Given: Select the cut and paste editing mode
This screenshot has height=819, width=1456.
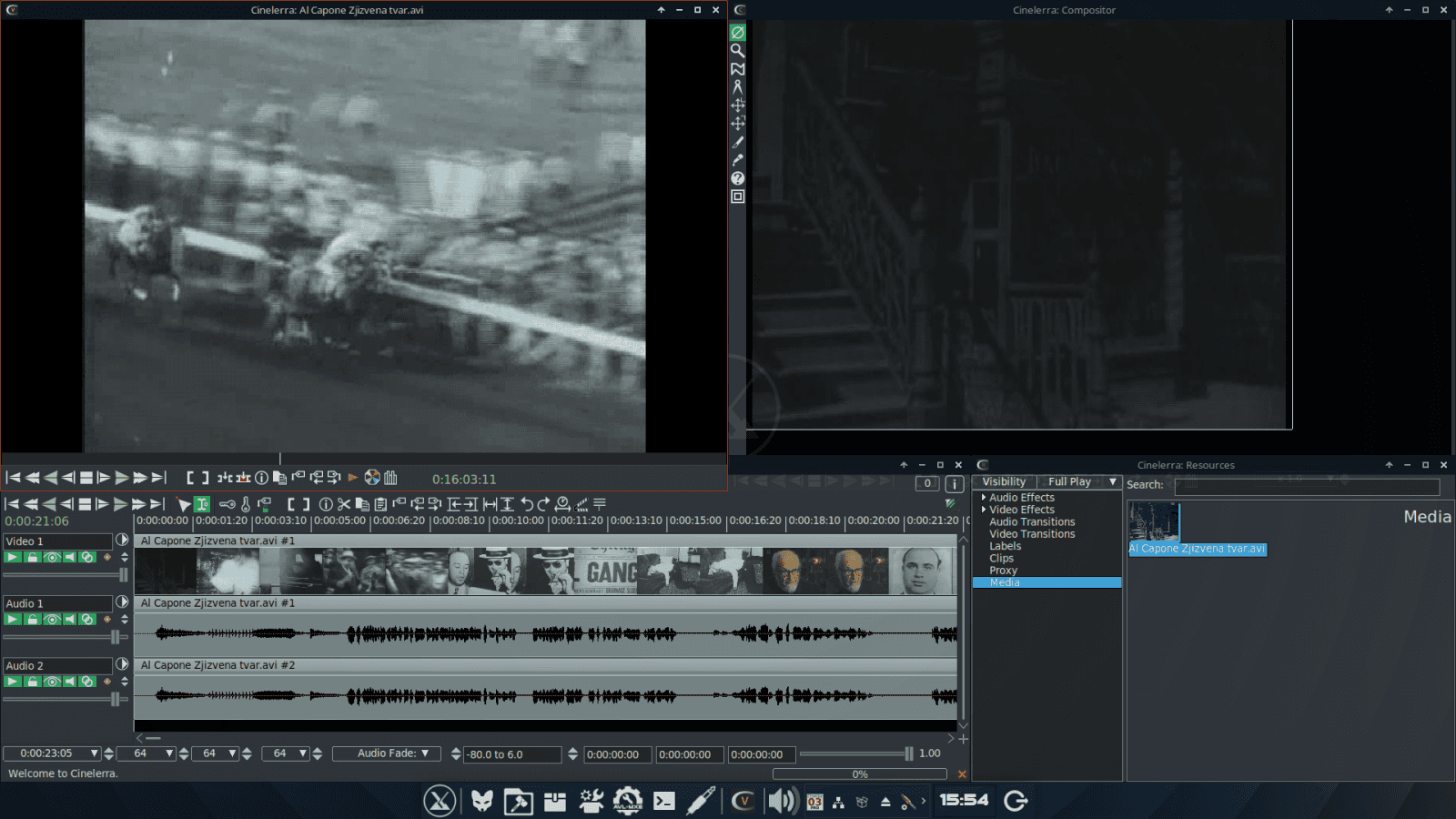Looking at the screenshot, I should (x=201, y=503).
